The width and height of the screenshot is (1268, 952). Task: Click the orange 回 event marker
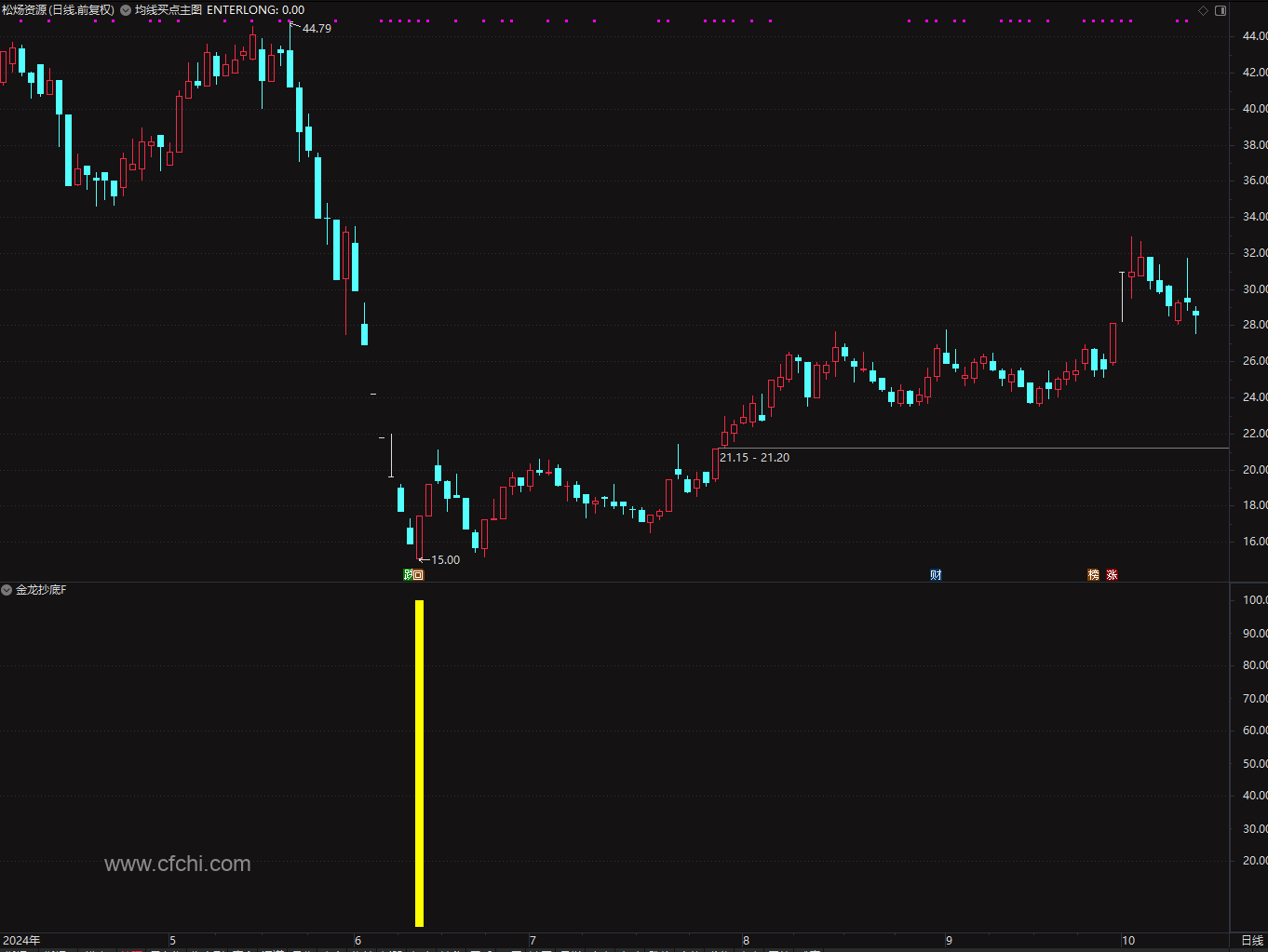[x=418, y=575]
